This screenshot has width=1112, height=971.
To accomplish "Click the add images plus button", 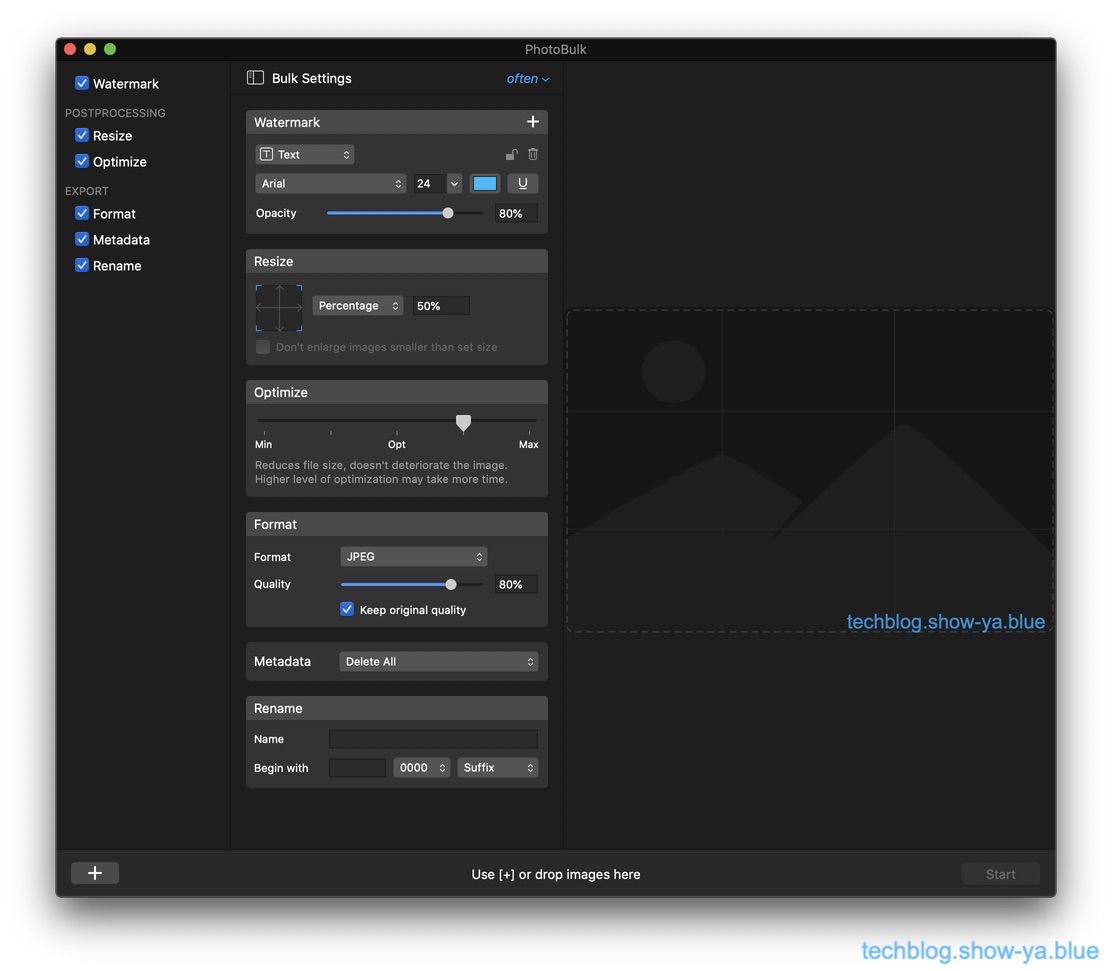I will pyautogui.click(x=95, y=873).
